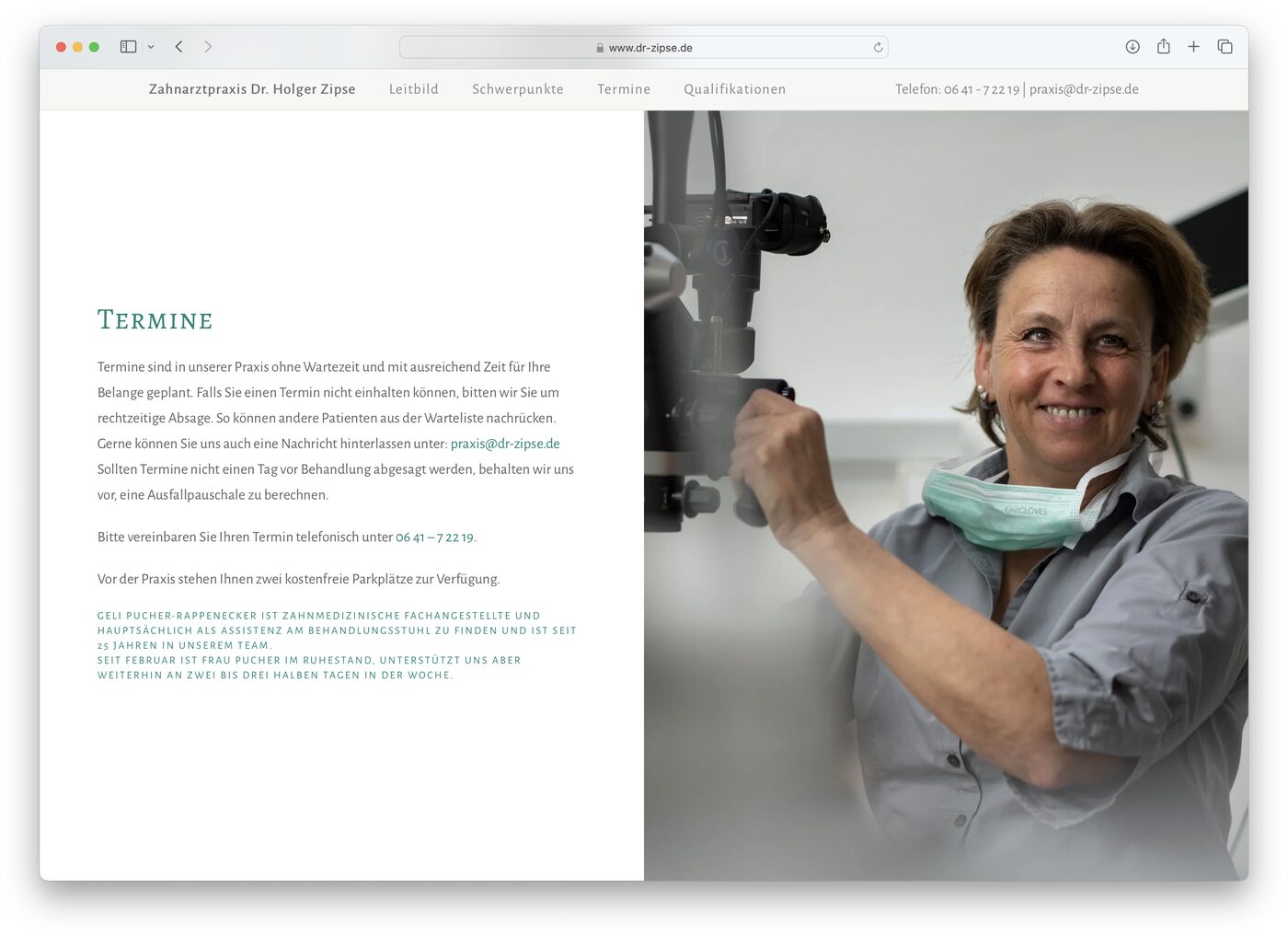Click the Termine heading
The width and height of the screenshot is (1288, 936).
155,320
